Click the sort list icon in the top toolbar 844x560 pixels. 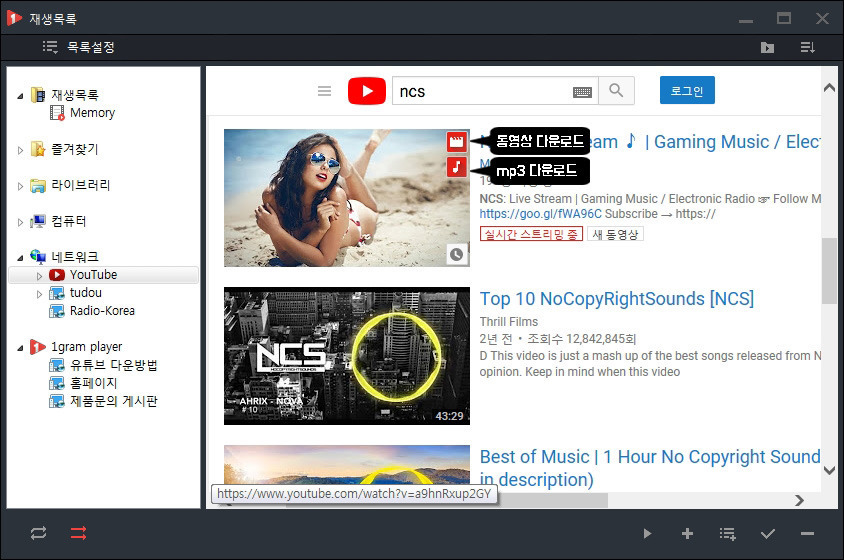807,47
